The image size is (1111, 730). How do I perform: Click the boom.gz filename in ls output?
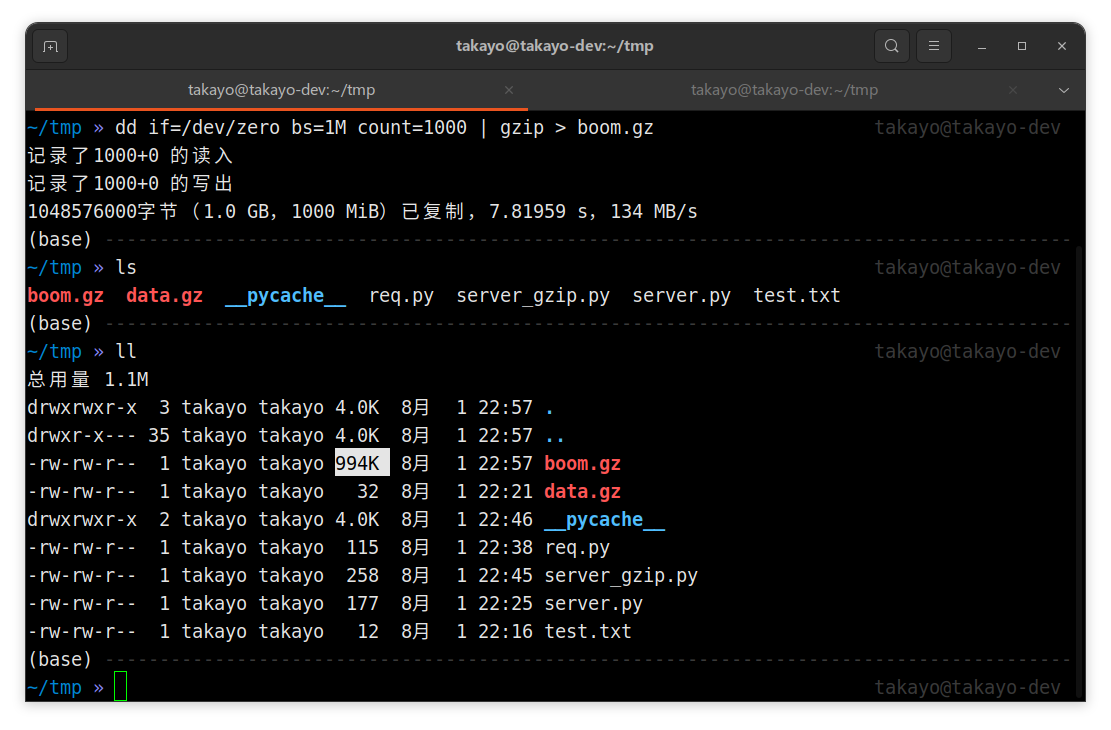(x=65, y=295)
